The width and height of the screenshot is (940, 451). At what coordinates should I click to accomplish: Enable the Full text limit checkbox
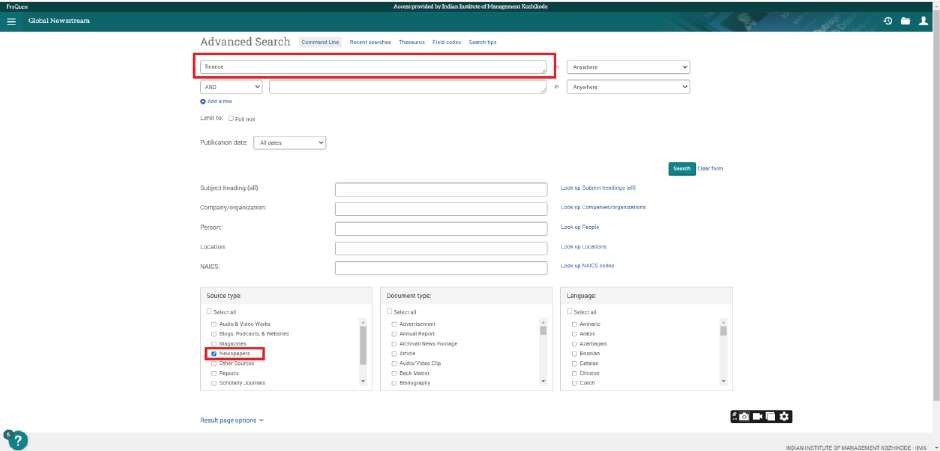pyautogui.click(x=231, y=118)
